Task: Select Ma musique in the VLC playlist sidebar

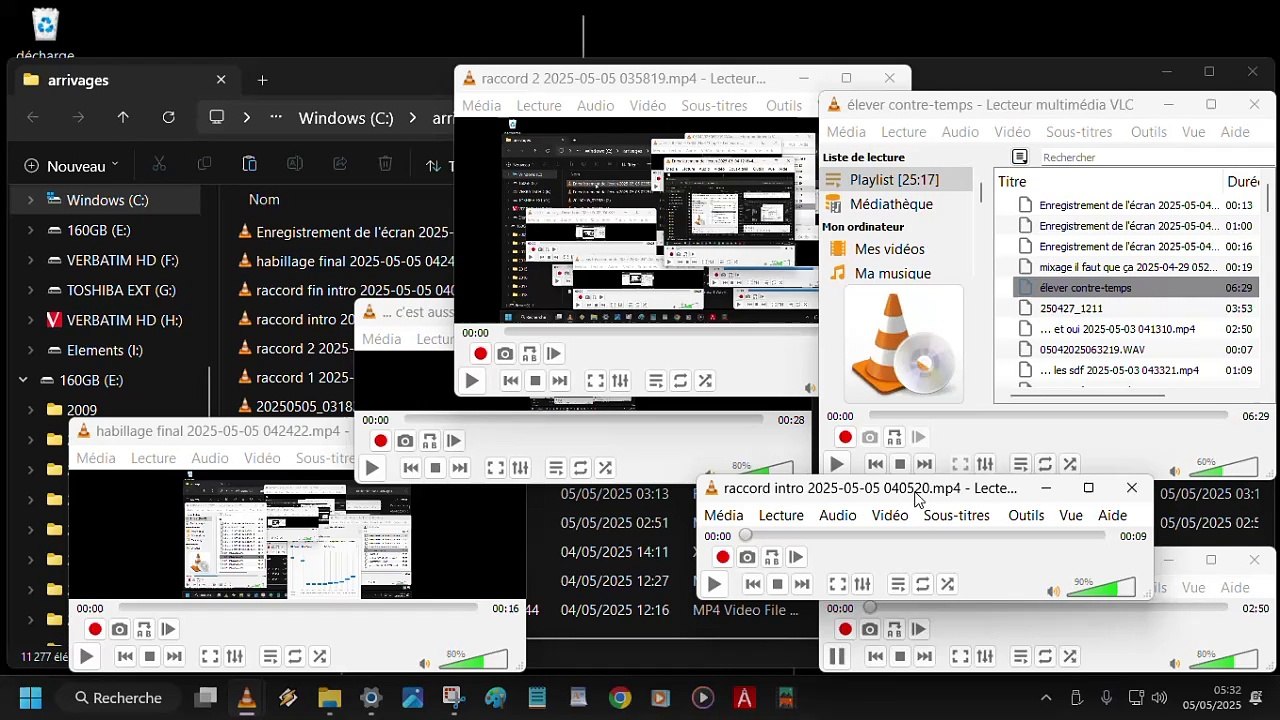Action: [892, 273]
